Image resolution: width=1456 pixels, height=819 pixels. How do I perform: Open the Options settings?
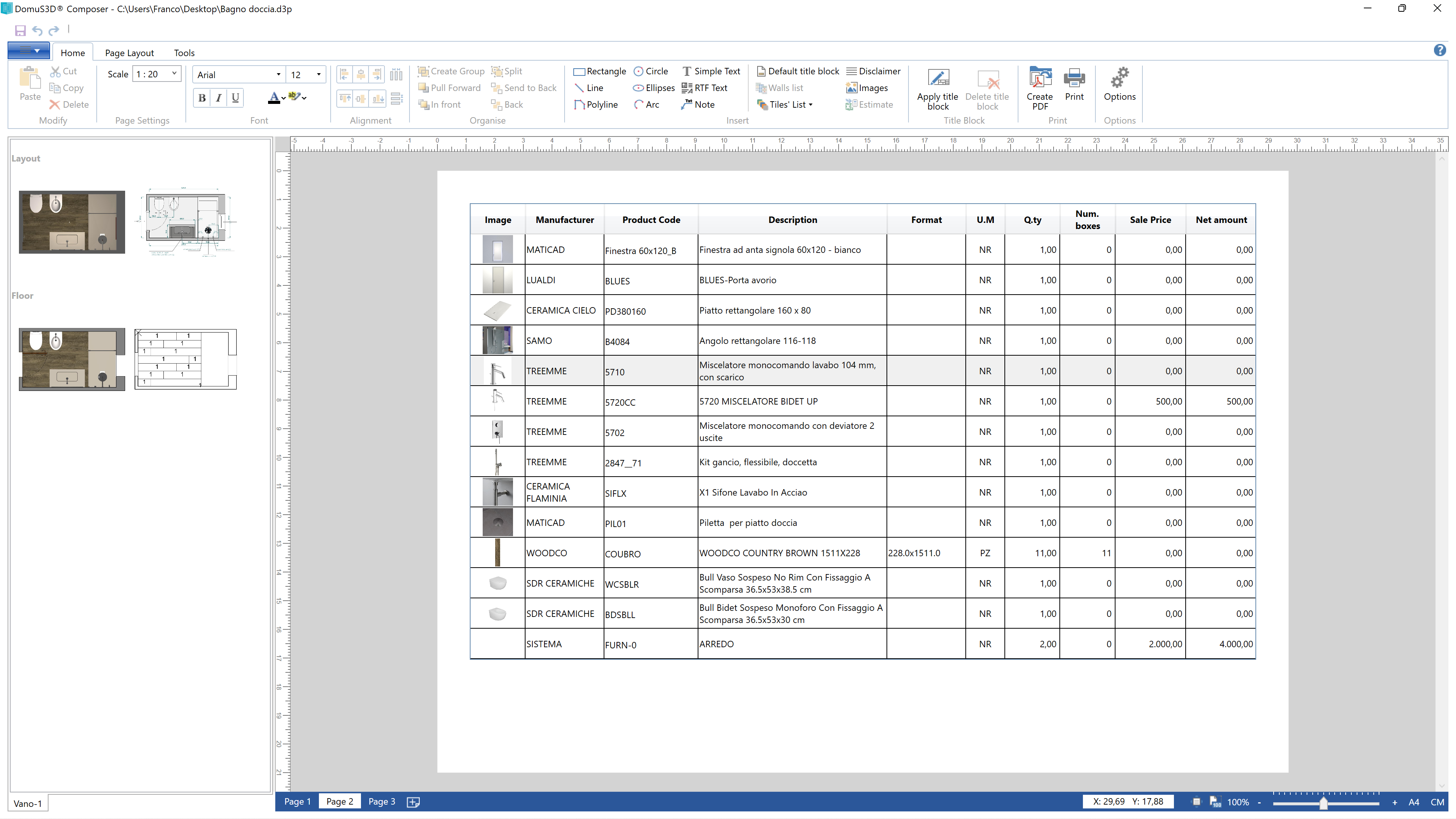click(x=1119, y=85)
